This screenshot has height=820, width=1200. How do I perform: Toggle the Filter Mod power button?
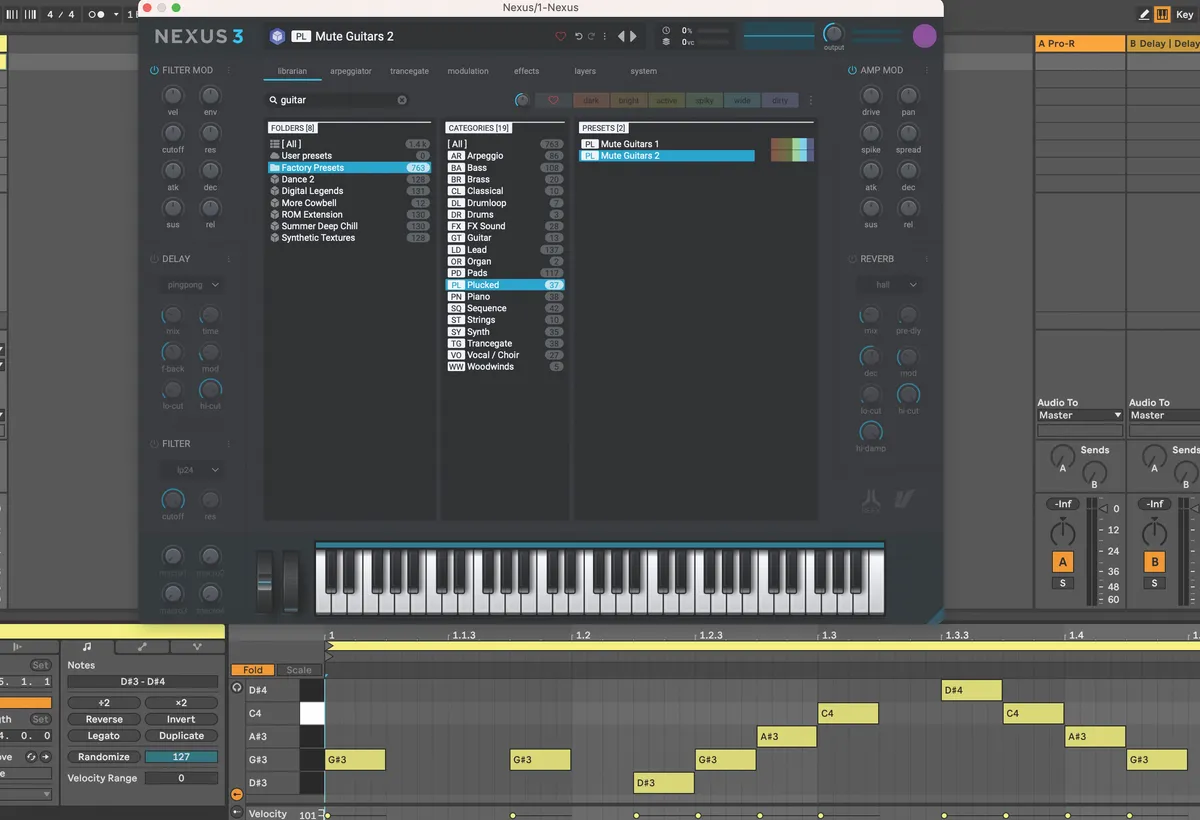point(154,70)
